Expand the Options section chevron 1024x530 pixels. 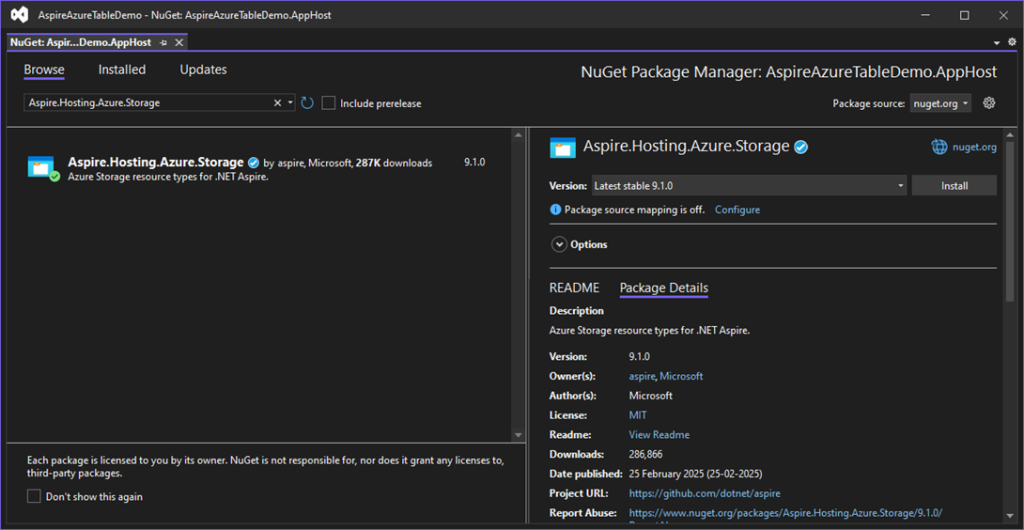tap(559, 244)
